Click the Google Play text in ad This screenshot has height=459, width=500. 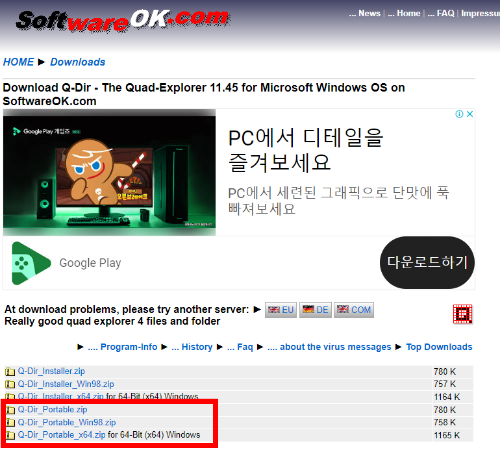coord(90,263)
